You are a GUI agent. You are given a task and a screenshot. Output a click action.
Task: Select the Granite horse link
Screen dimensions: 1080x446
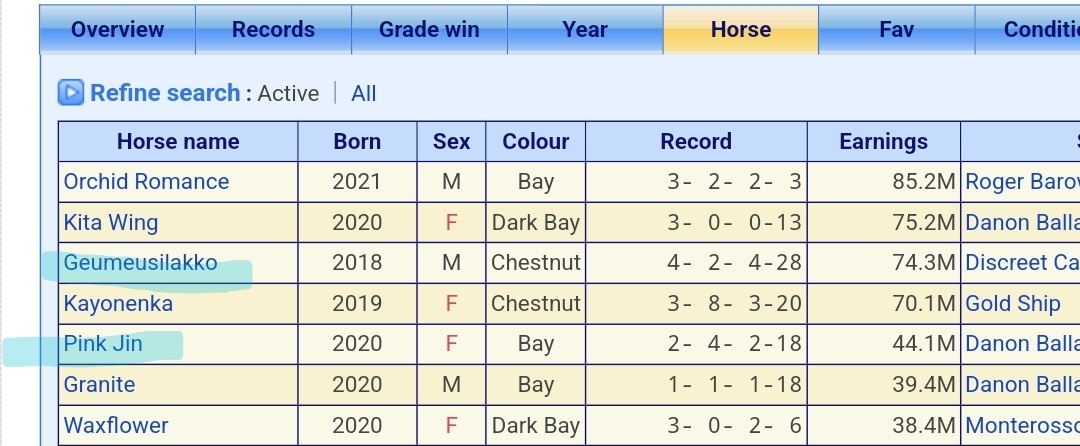point(99,384)
